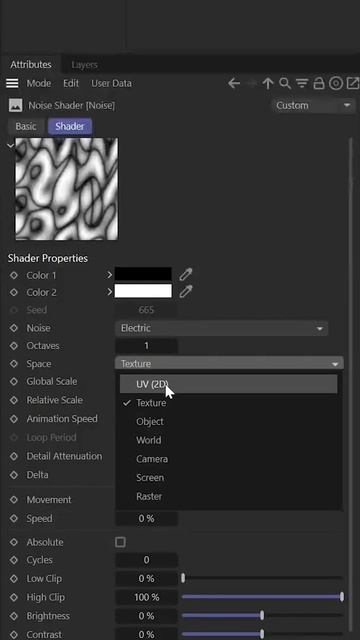Toggle keyframe diamond for Detail Attenuation
Viewport: 360px width, 640px height.
click(x=14, y=456)
